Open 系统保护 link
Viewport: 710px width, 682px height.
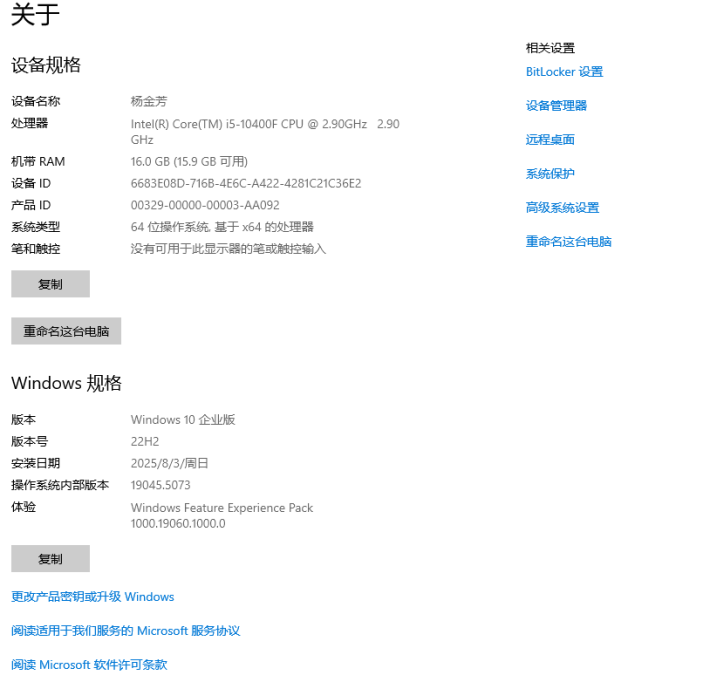pos(550,173)
